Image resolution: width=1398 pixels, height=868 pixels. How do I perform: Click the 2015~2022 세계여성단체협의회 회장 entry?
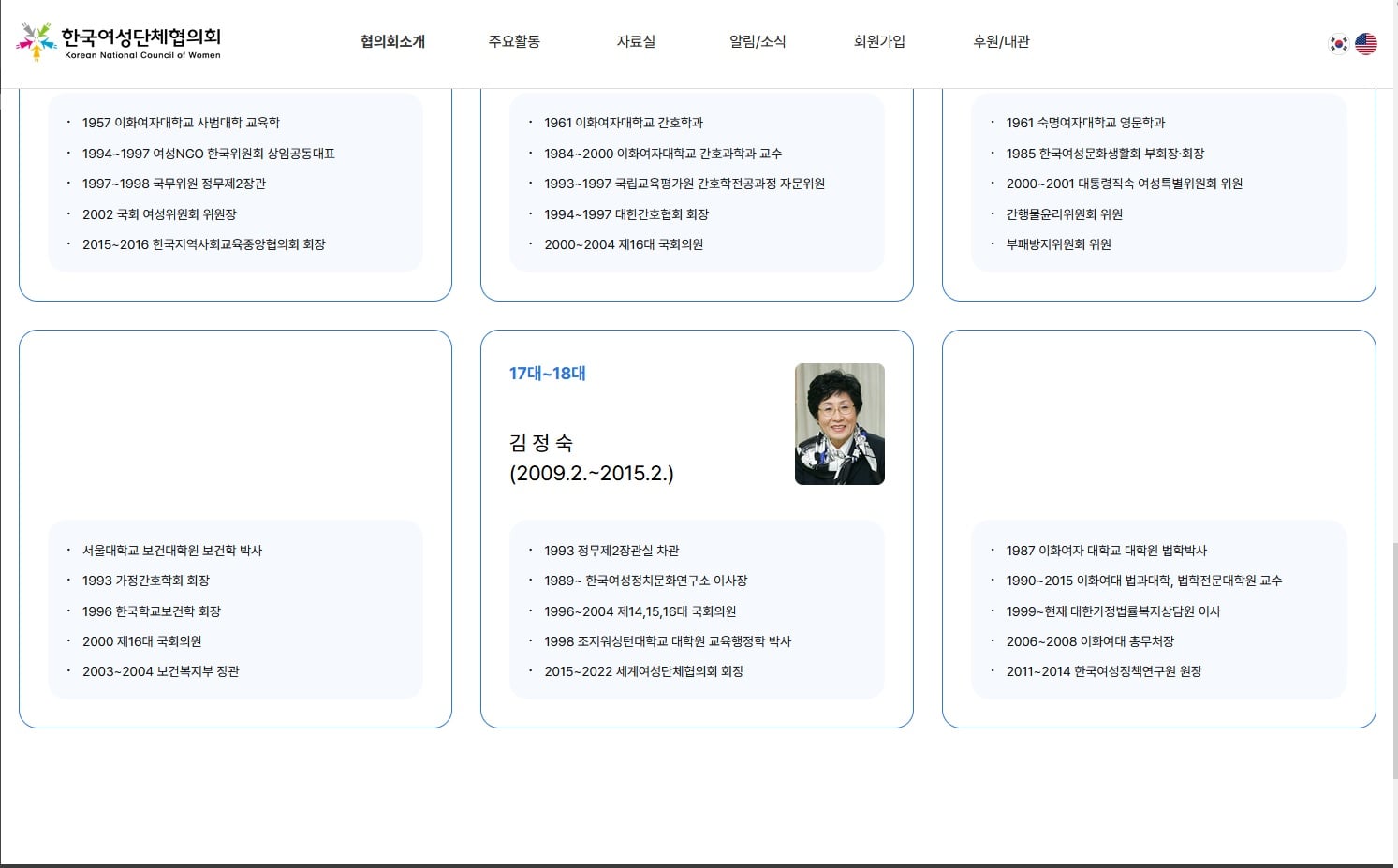(644, 671)
